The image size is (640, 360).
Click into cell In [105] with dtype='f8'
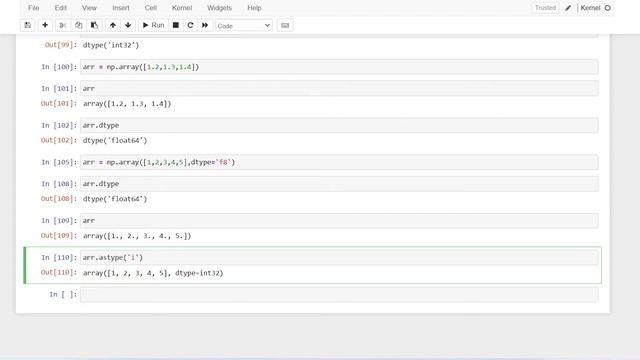pos(339,162)
